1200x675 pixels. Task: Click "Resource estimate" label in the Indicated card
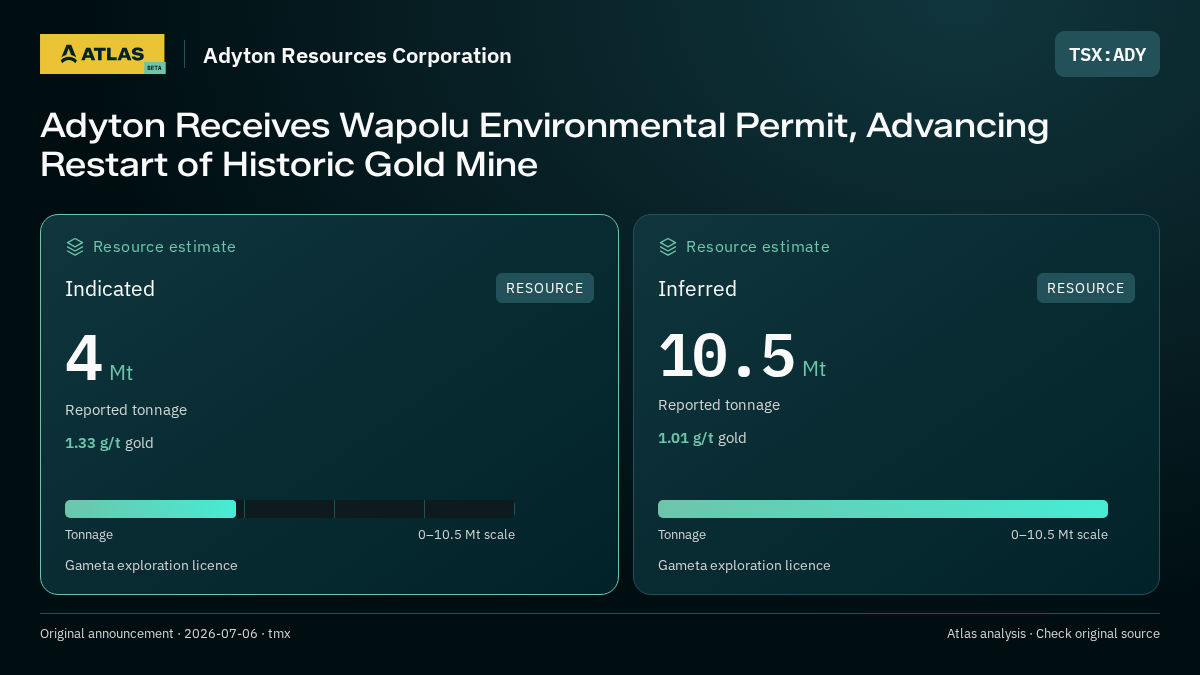(x=164, y=247)
